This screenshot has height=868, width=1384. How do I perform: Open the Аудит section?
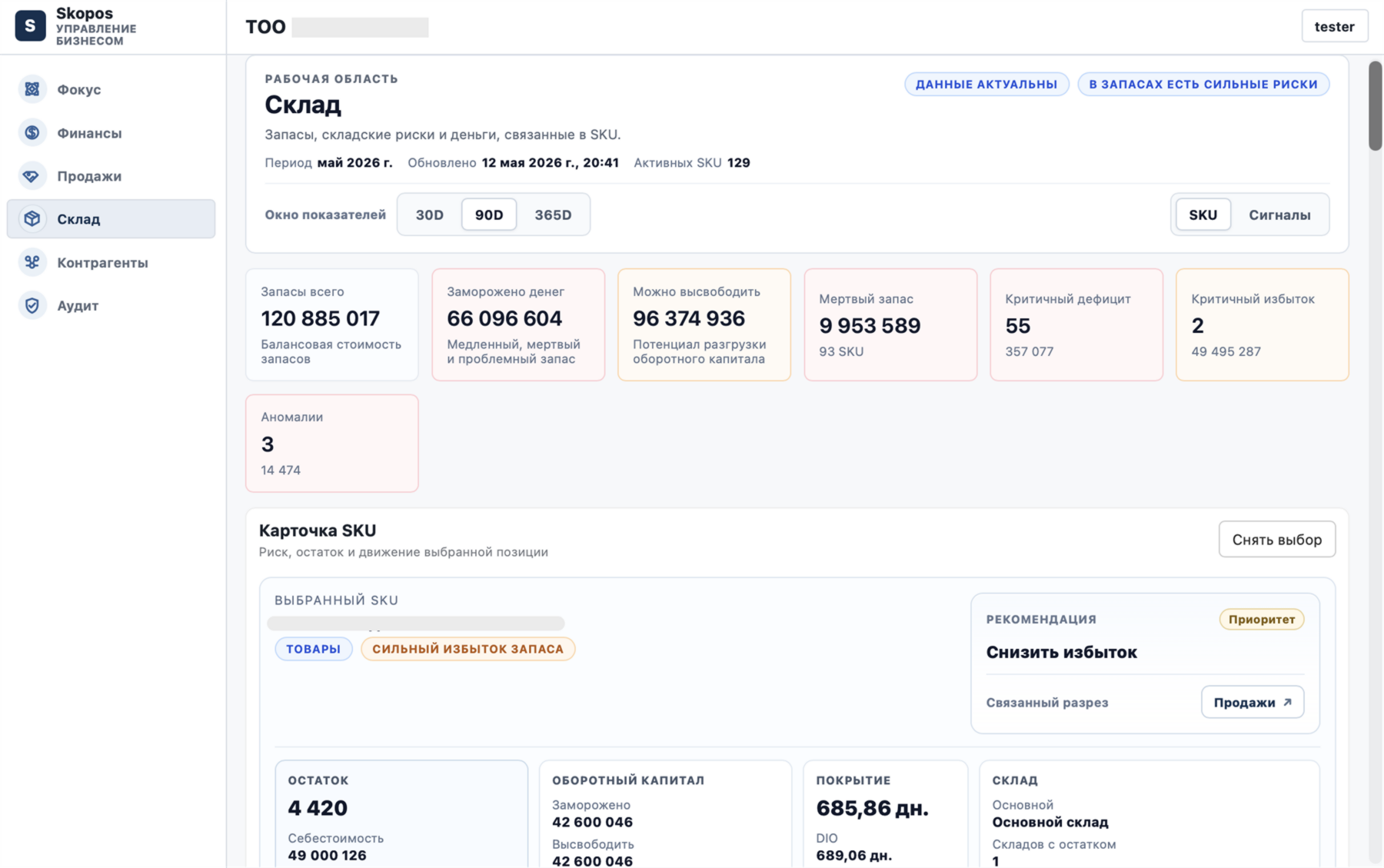[x=111, y=305]
